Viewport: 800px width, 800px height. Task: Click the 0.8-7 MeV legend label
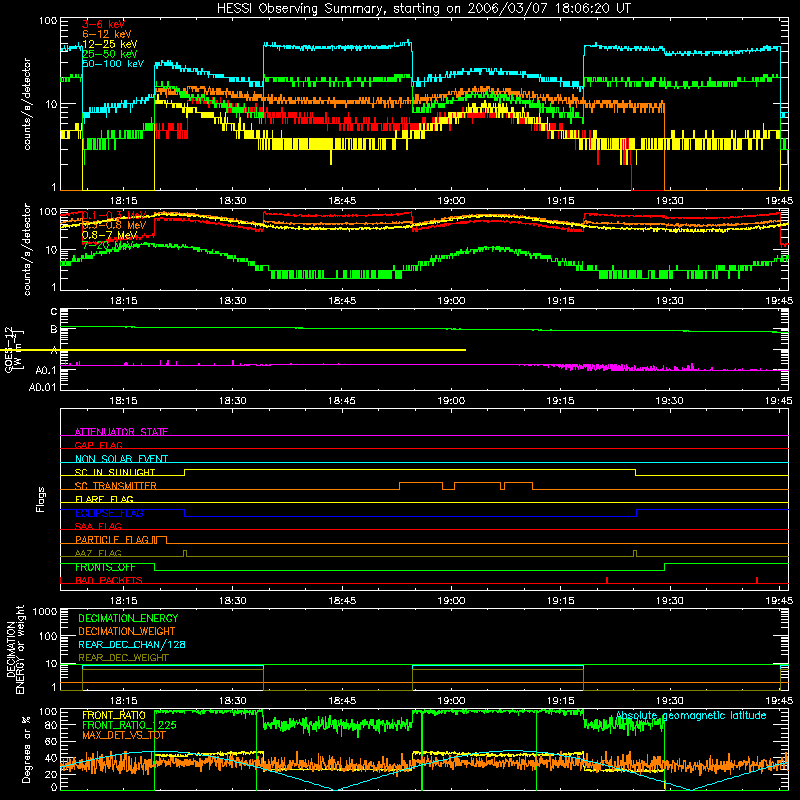coord(110,235)
